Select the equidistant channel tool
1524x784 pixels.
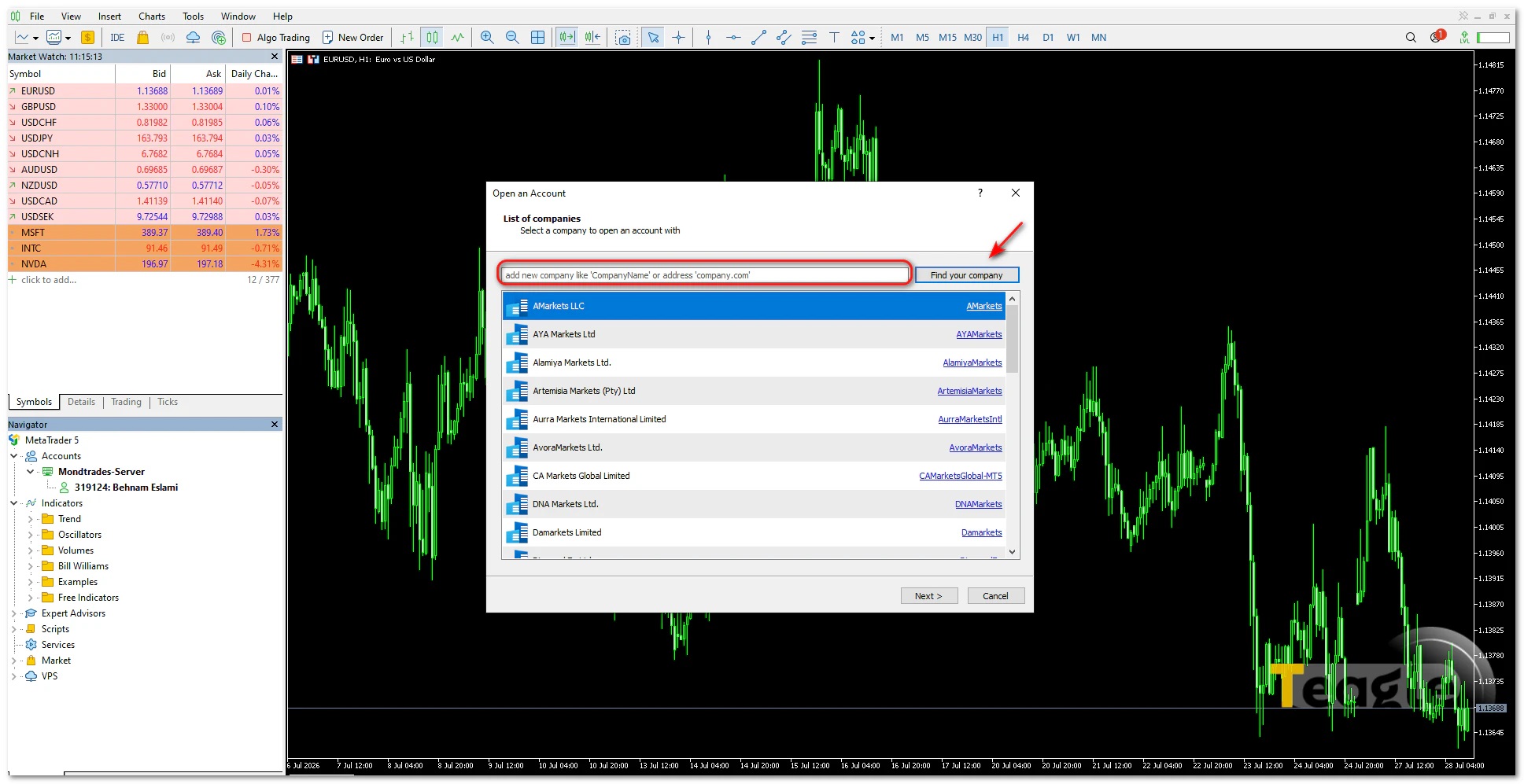(784, 37)
